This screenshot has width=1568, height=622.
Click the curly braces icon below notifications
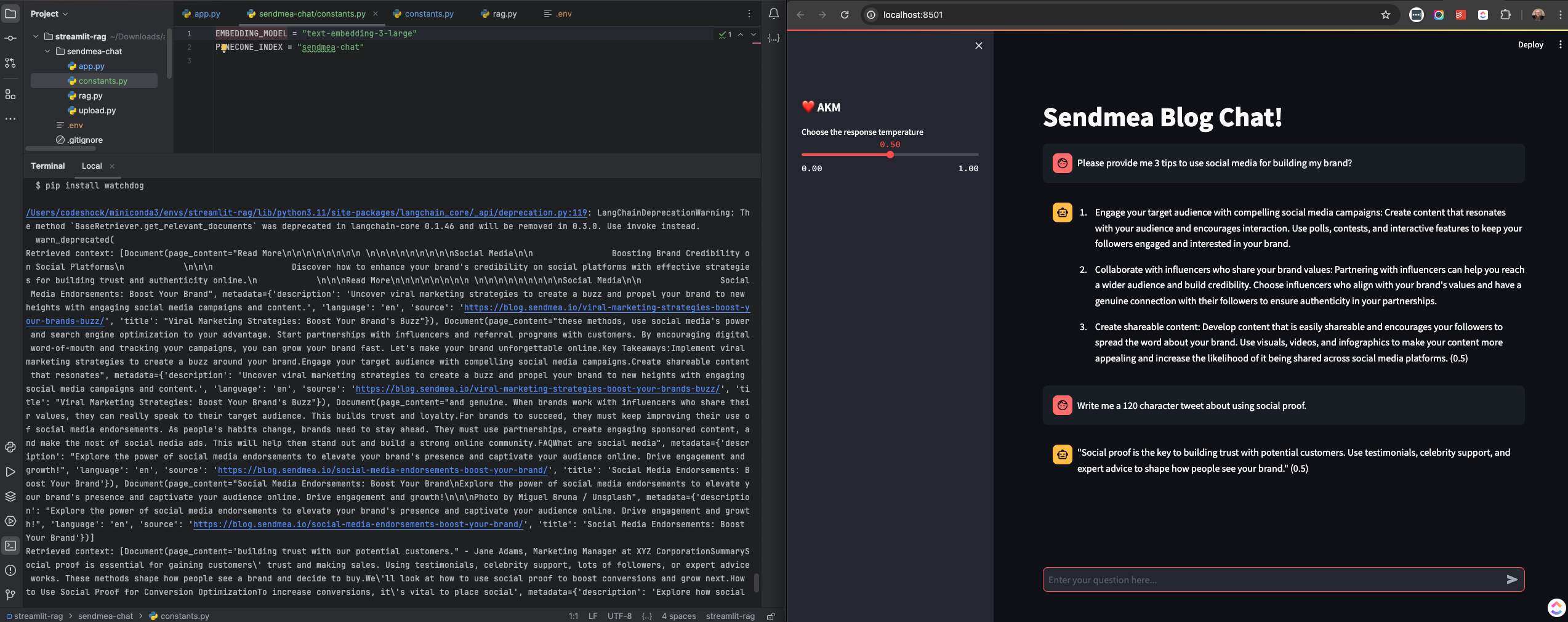[774, 38]
